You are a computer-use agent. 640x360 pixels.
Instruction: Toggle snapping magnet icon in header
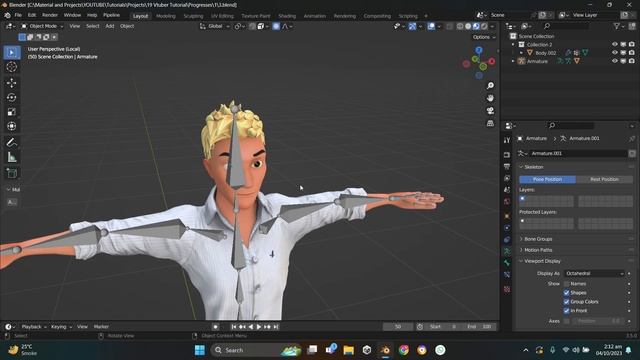point(252,26)
